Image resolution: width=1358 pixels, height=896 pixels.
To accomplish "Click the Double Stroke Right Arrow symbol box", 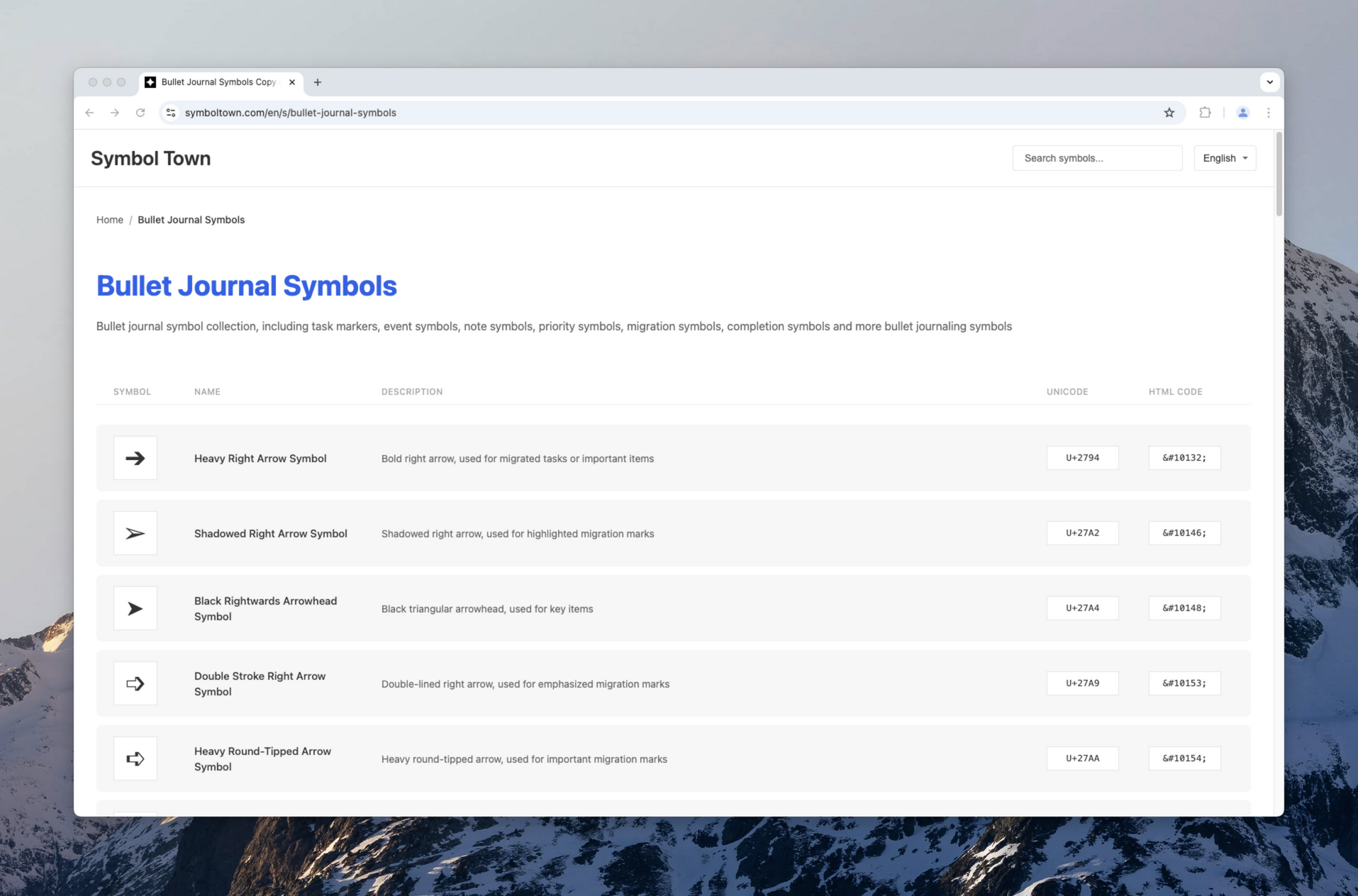I will 135,683.
